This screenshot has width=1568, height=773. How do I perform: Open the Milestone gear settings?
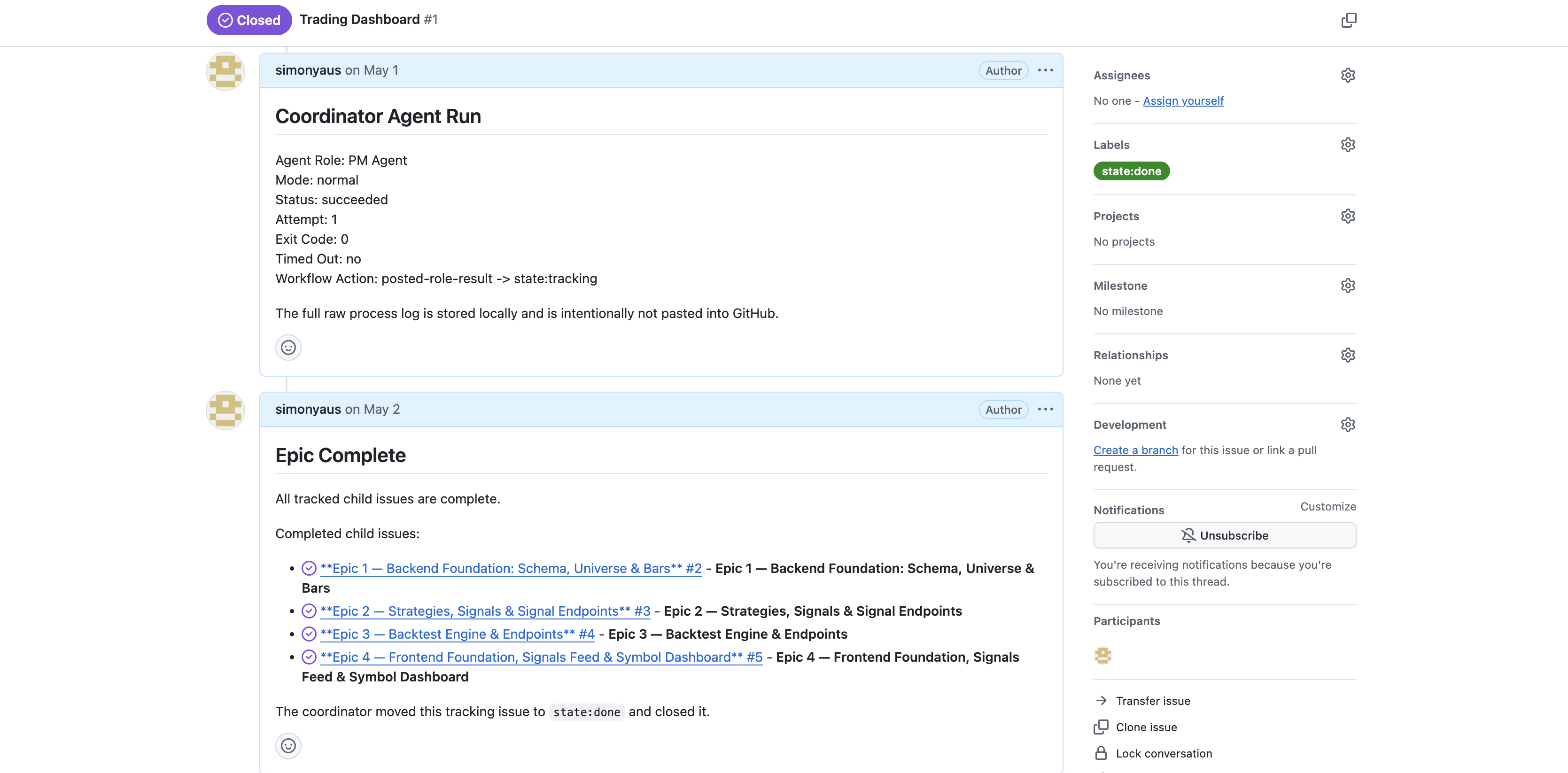[1348, 286]
